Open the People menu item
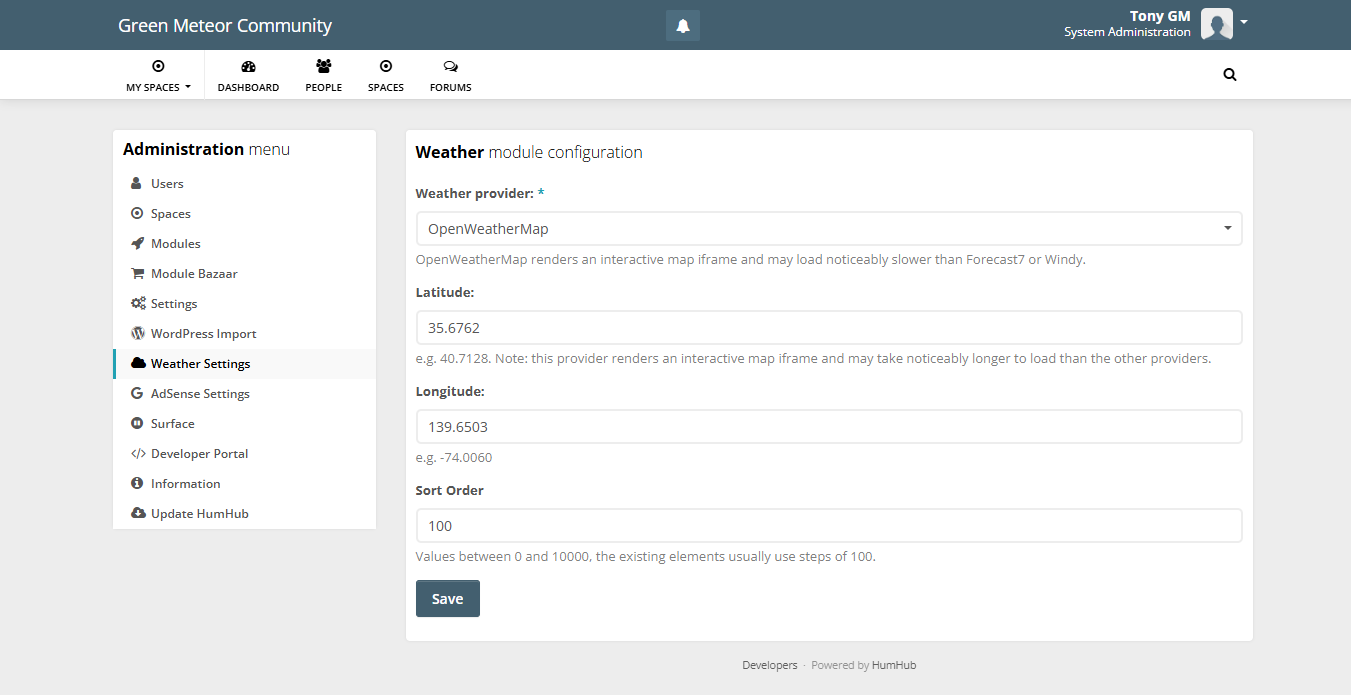 point(324,75)
